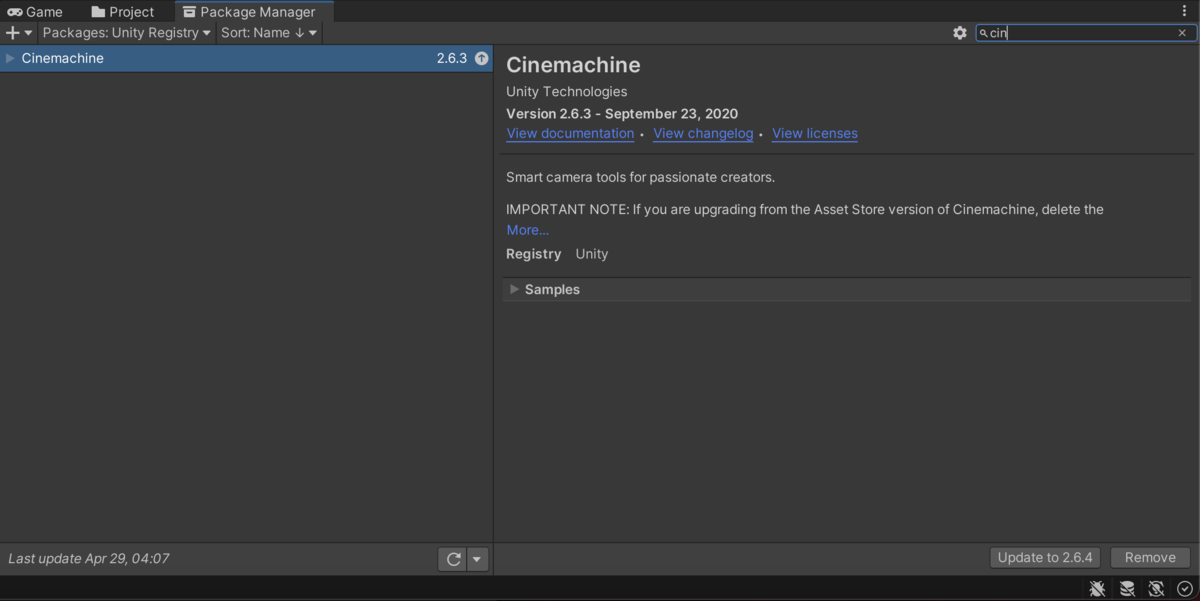Viewport: 1200px width, 601px height.
Task: Select the Cinemachine package row
Action: tap(246, 58)
